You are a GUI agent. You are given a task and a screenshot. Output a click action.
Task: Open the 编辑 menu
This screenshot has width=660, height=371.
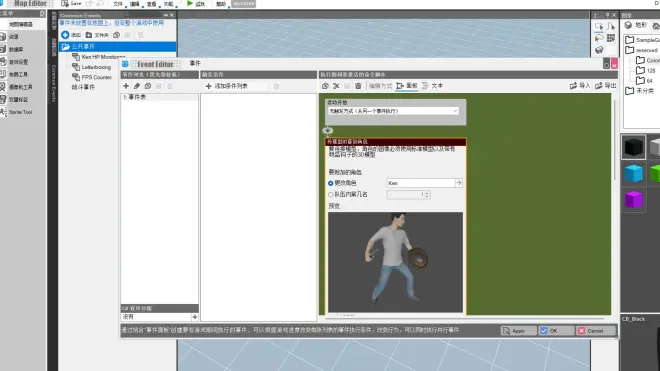coord(135,4)
